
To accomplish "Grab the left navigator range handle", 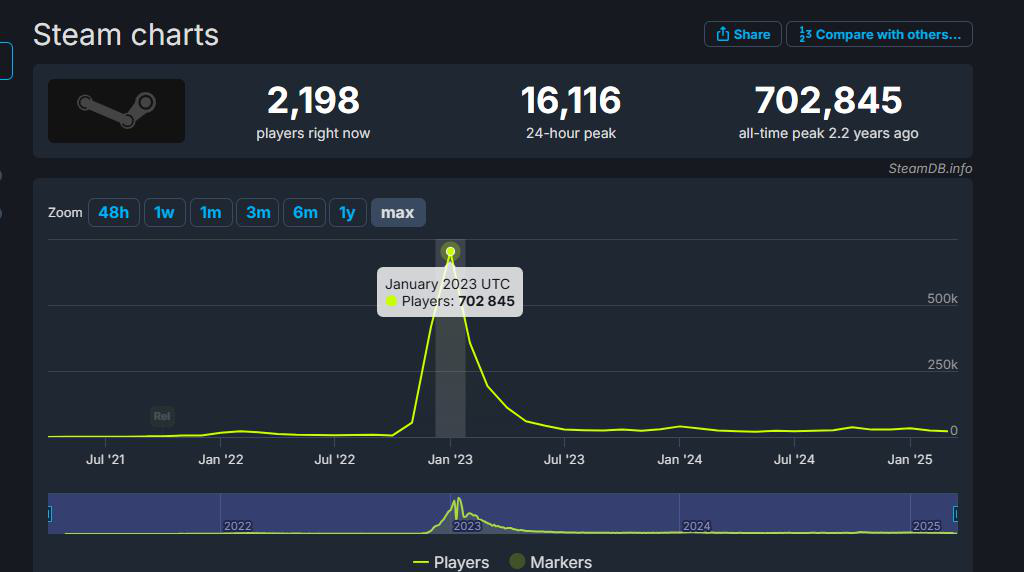I will tap(50, 514).
